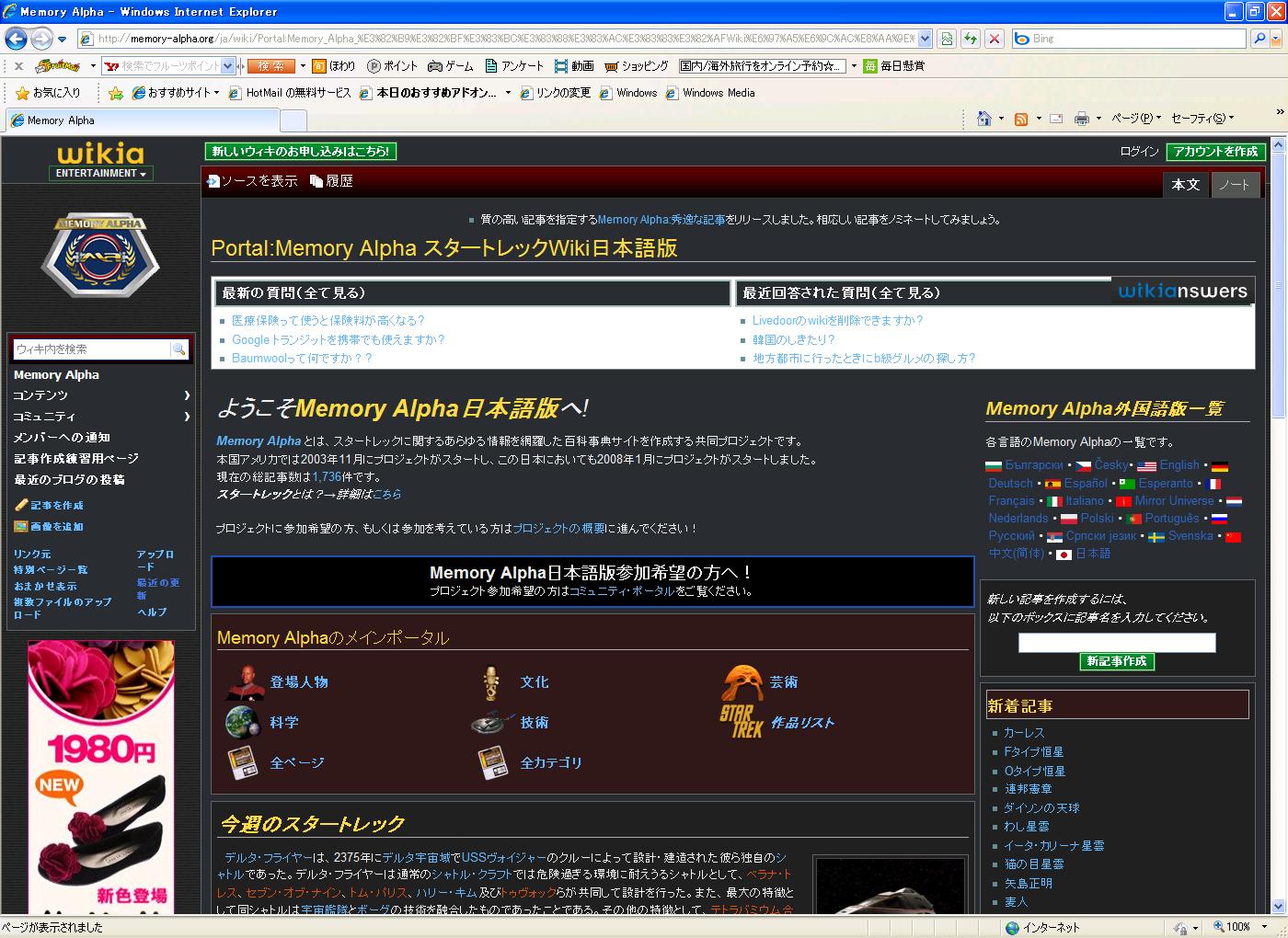This screenshot has height=938, width=1288.
Task: Switch to the ノート tab
Action: pyautogui.click(x=1234, y=185)
